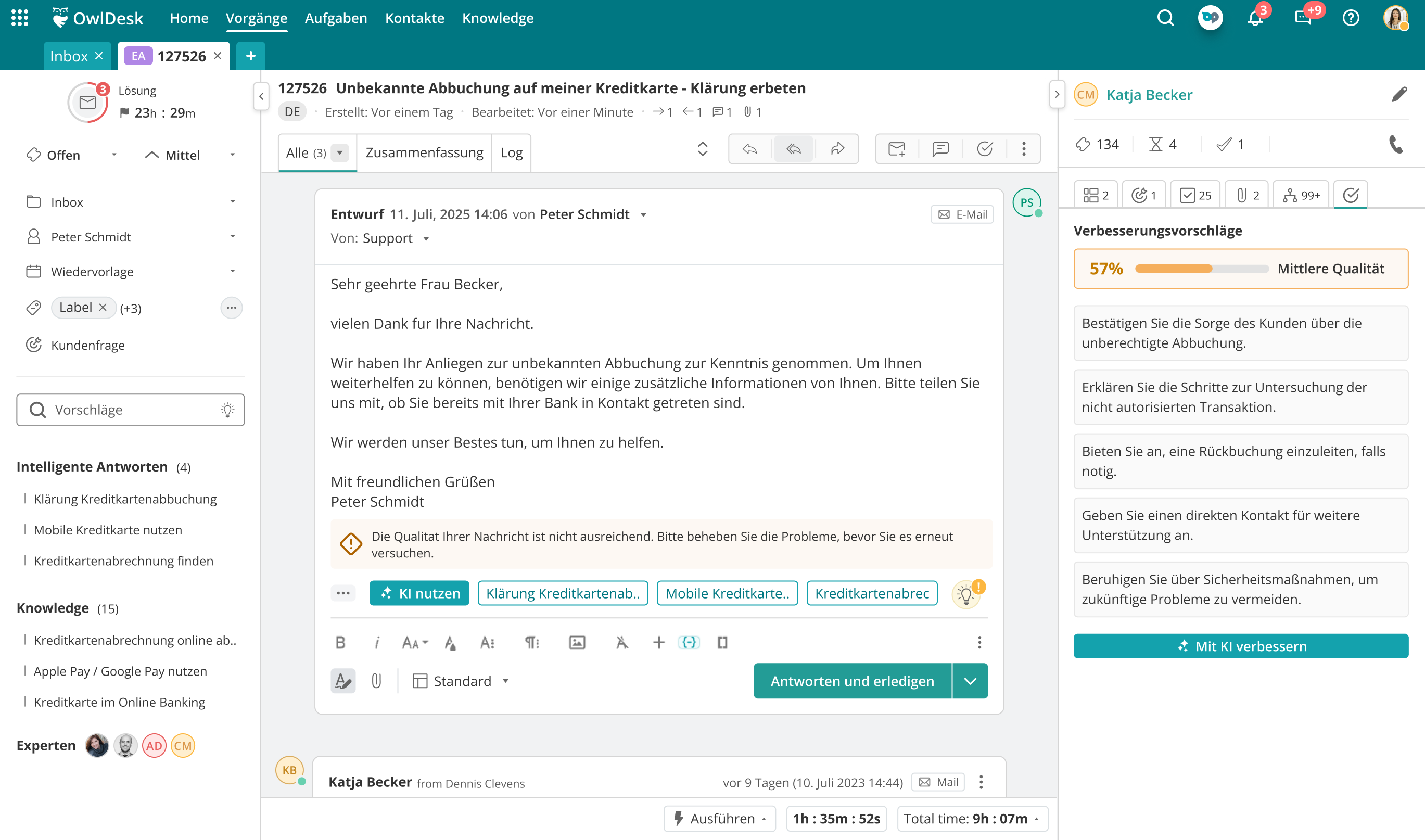The height and width of the screenshot is (840, 1425).
Task: Toggle italic formatting in the editor
Action: coord(377,642)
